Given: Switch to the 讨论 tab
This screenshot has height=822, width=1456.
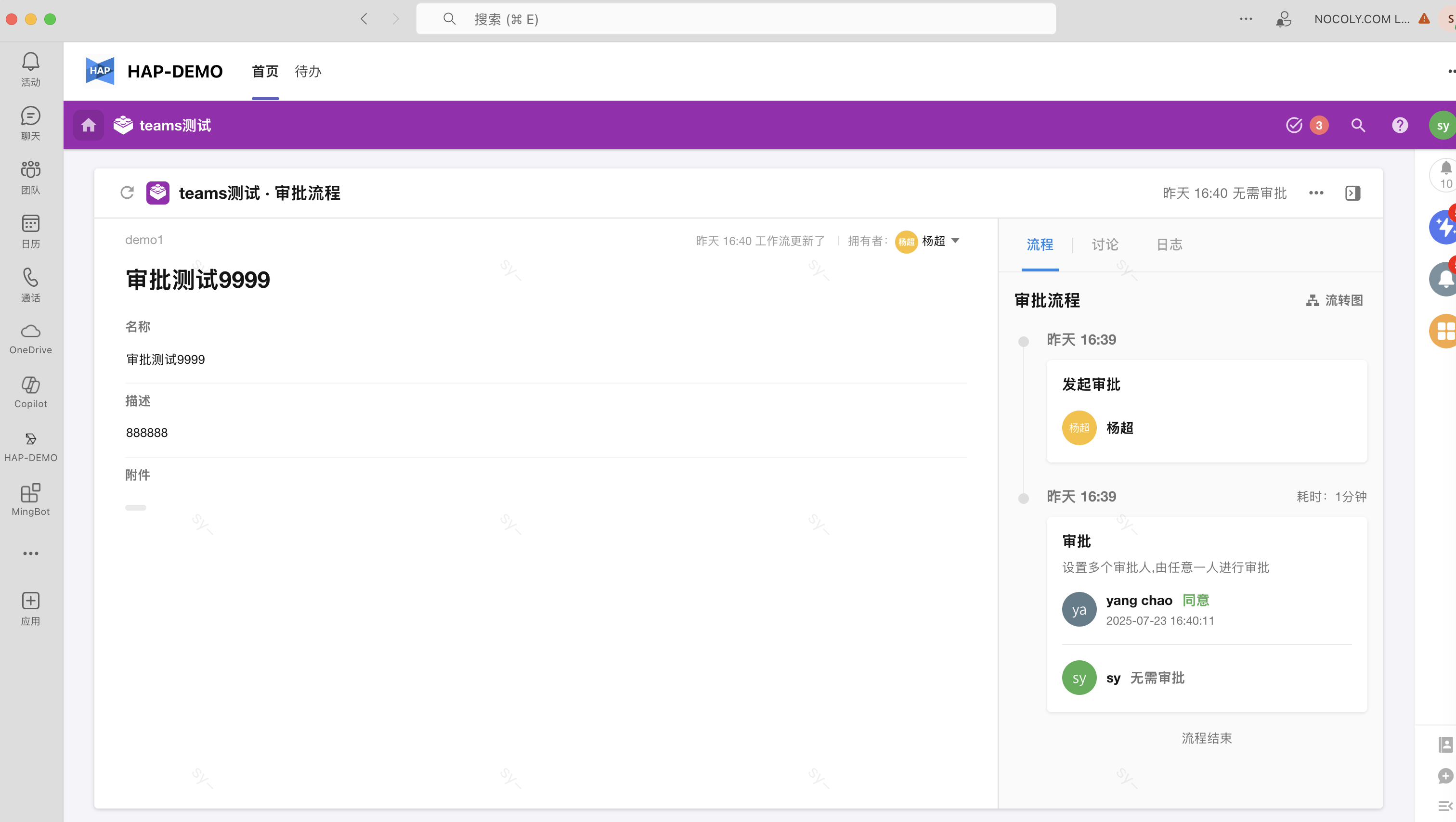Looking at the screenshot, I should click(x=1105, y=244).
